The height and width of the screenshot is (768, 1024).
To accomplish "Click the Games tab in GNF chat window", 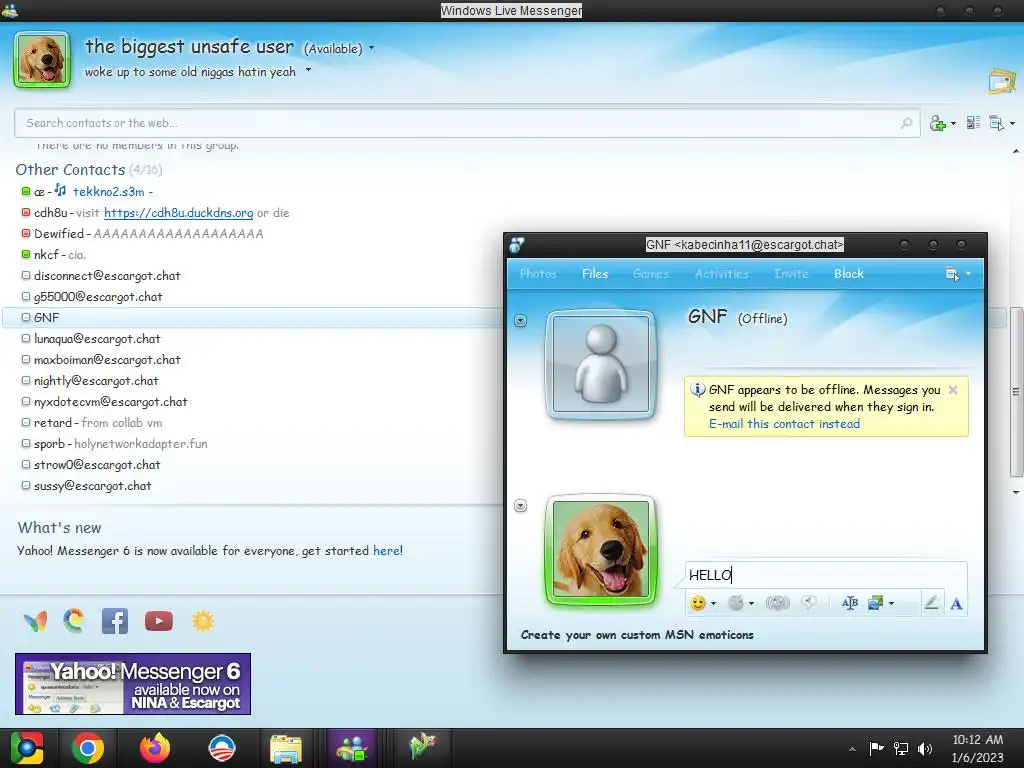I will [x=651, y=274].
